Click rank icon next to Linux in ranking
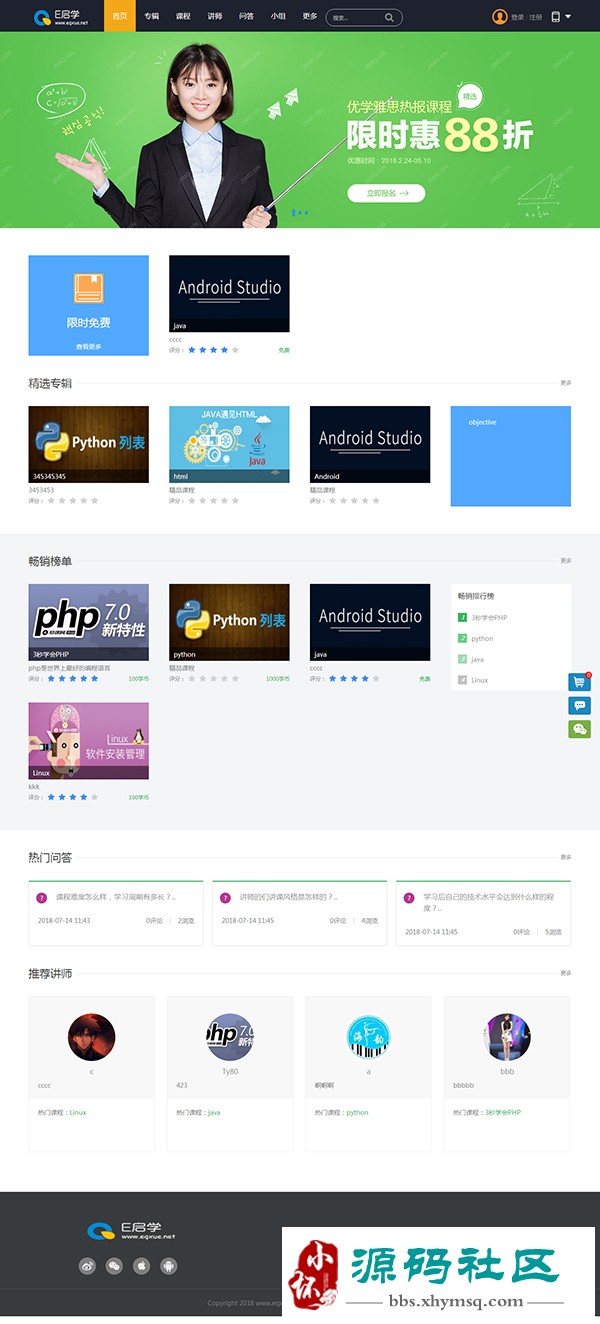This screenshot has height=1324, width=600. click(x=462, y=680)
